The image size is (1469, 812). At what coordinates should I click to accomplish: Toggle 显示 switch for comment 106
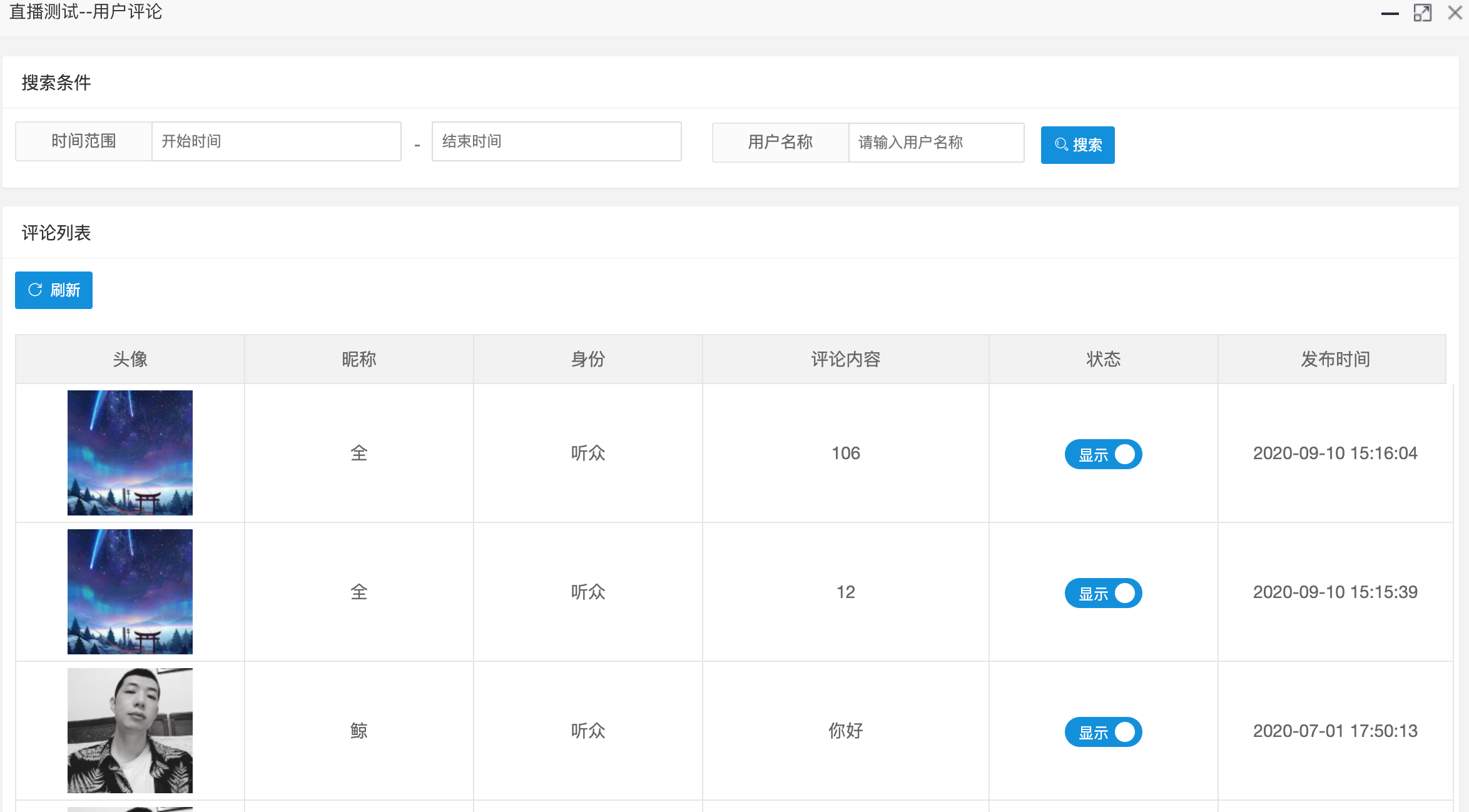(x=1103, y=454)
